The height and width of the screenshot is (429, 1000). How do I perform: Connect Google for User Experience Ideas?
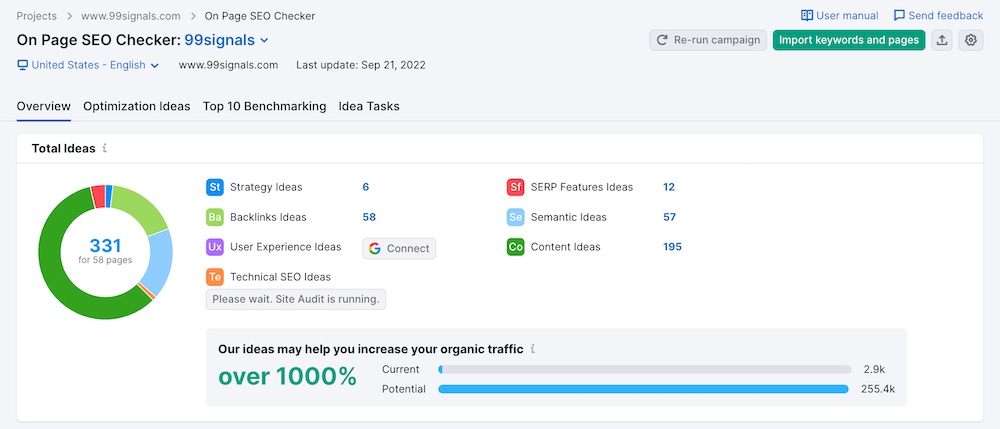(x=399, y=248)
